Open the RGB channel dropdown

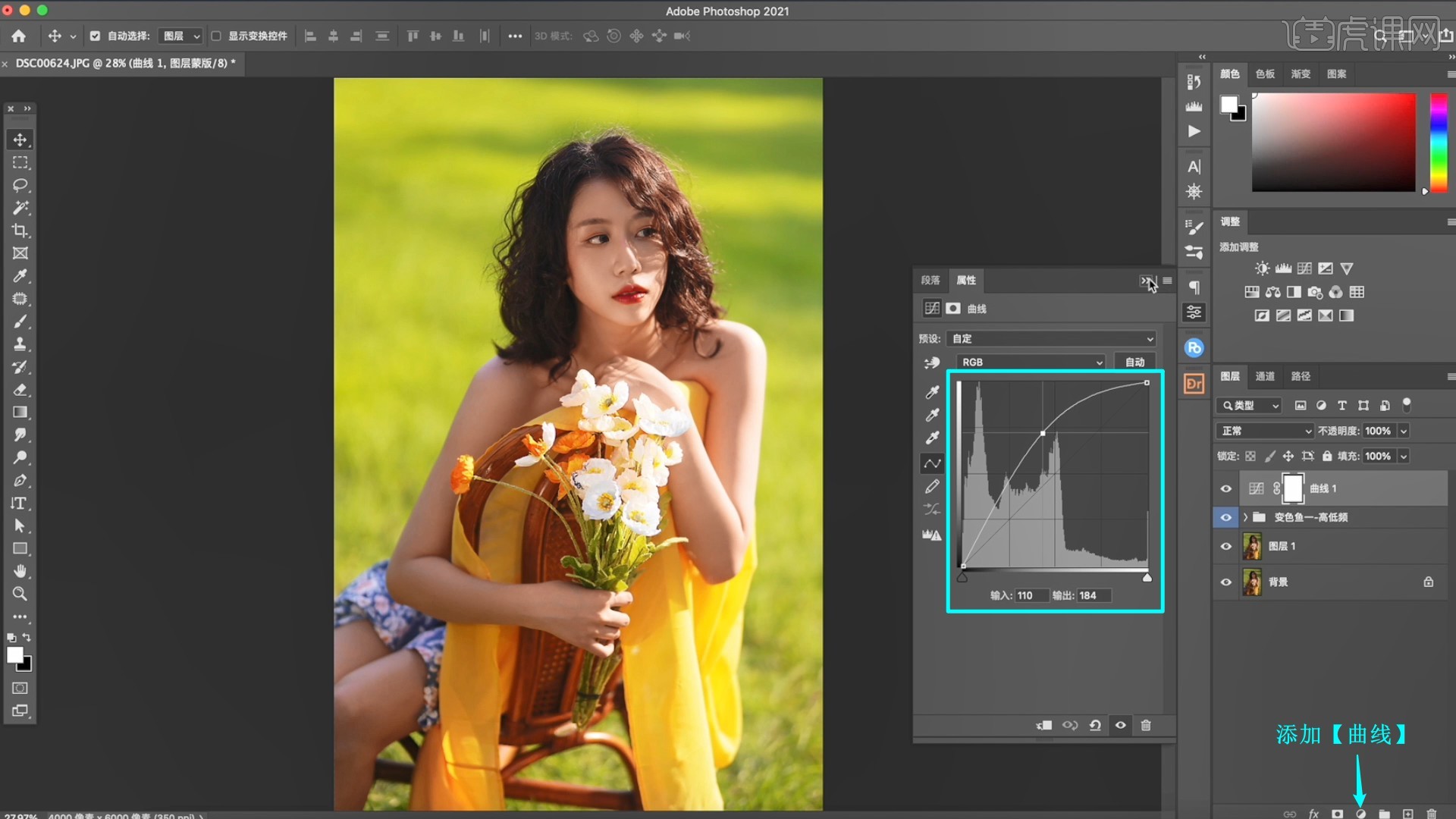pyautogui.click(x=1031, y=362)
